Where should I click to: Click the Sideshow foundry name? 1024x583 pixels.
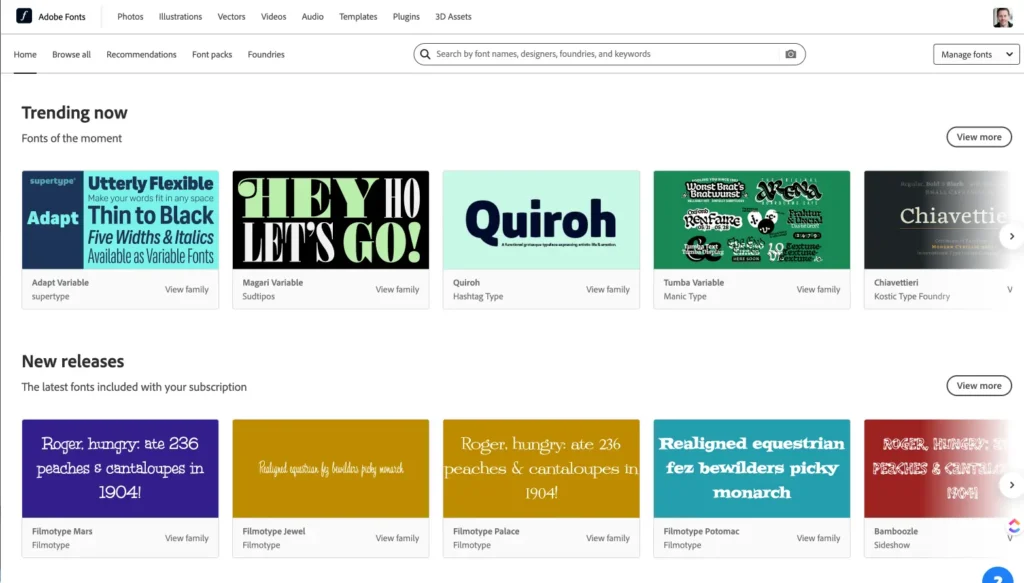point(891,545)
